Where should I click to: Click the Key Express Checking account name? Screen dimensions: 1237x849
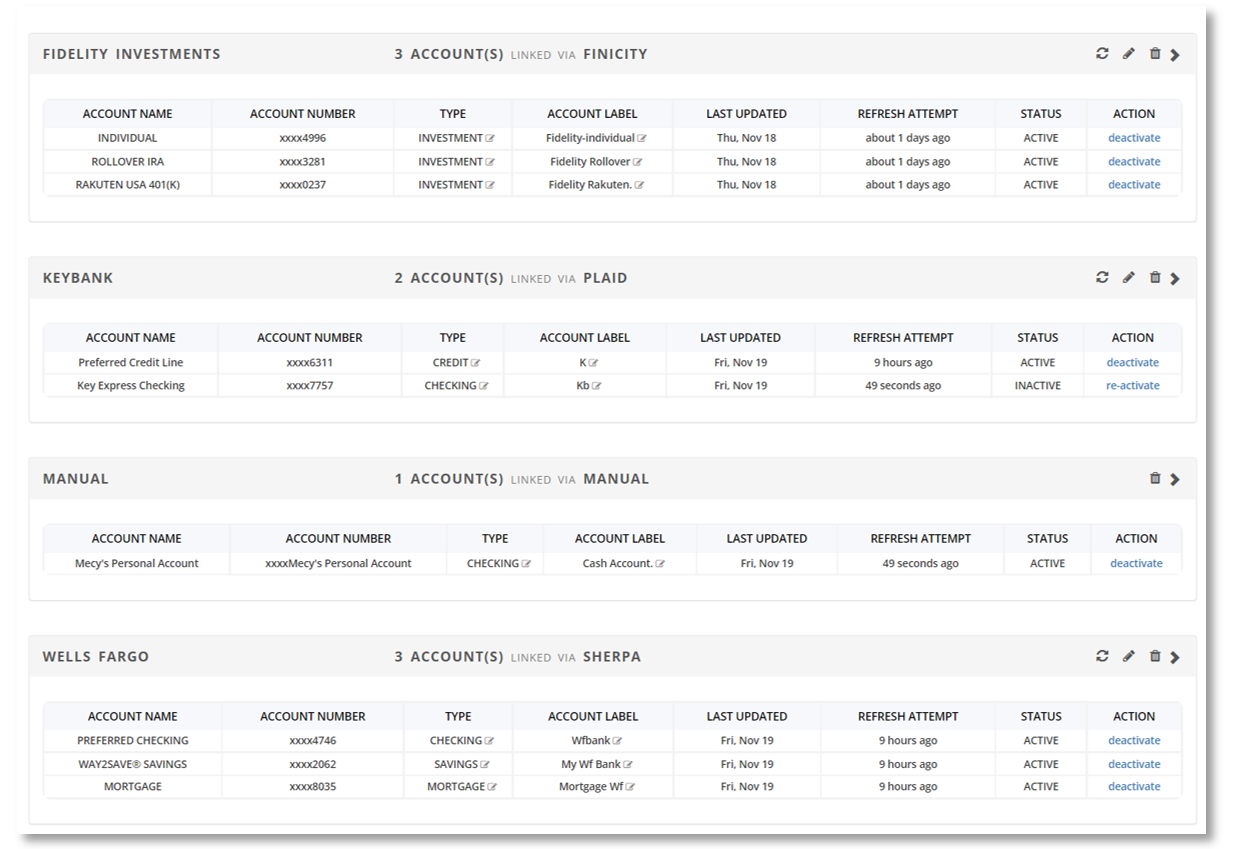pos(131,385)
